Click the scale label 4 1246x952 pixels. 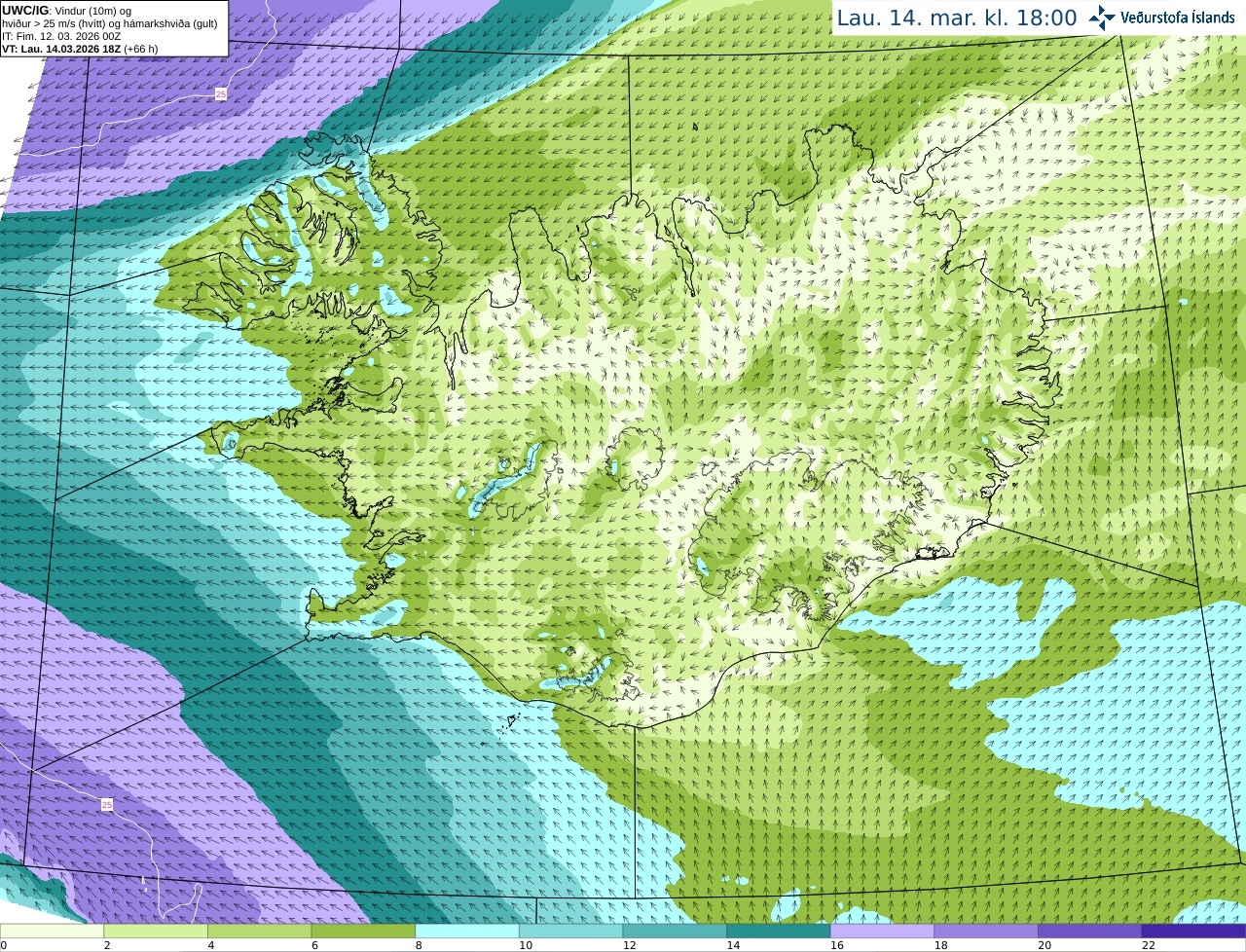pyautogui.click(x=211, y=945)
